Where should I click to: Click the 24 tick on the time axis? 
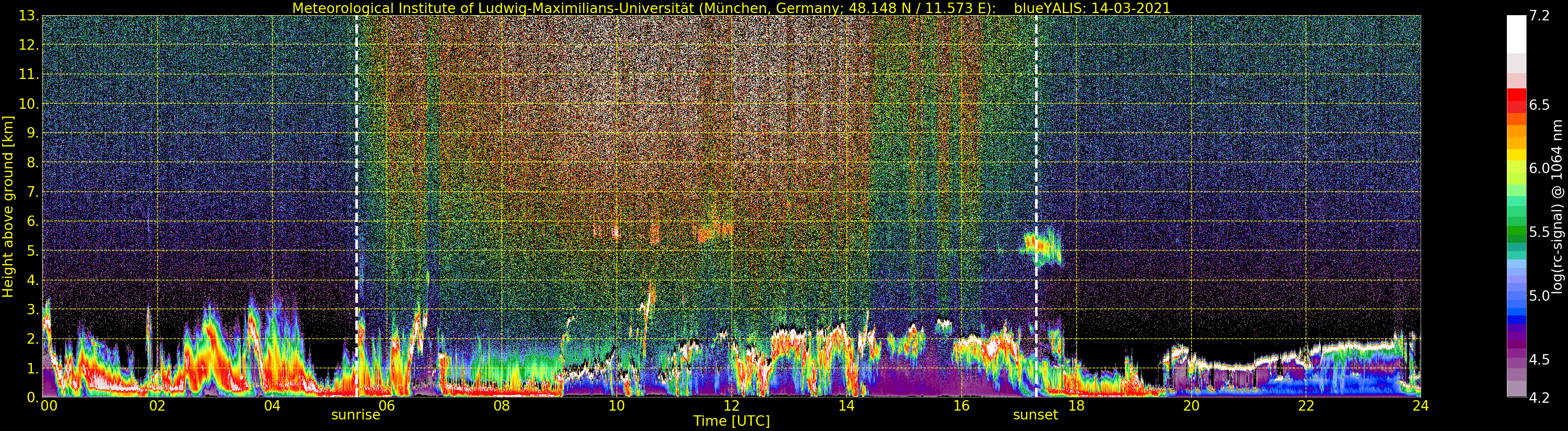pos(1420,406)
